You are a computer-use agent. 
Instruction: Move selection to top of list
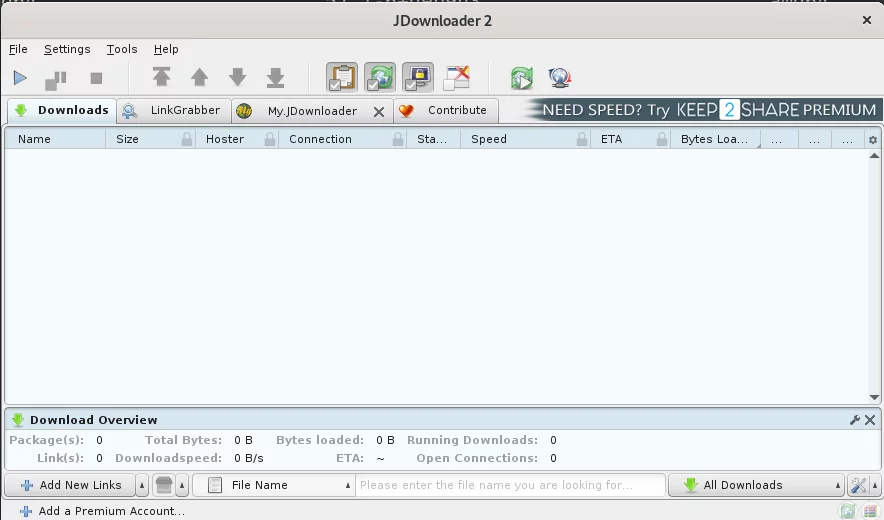[161, 77]
